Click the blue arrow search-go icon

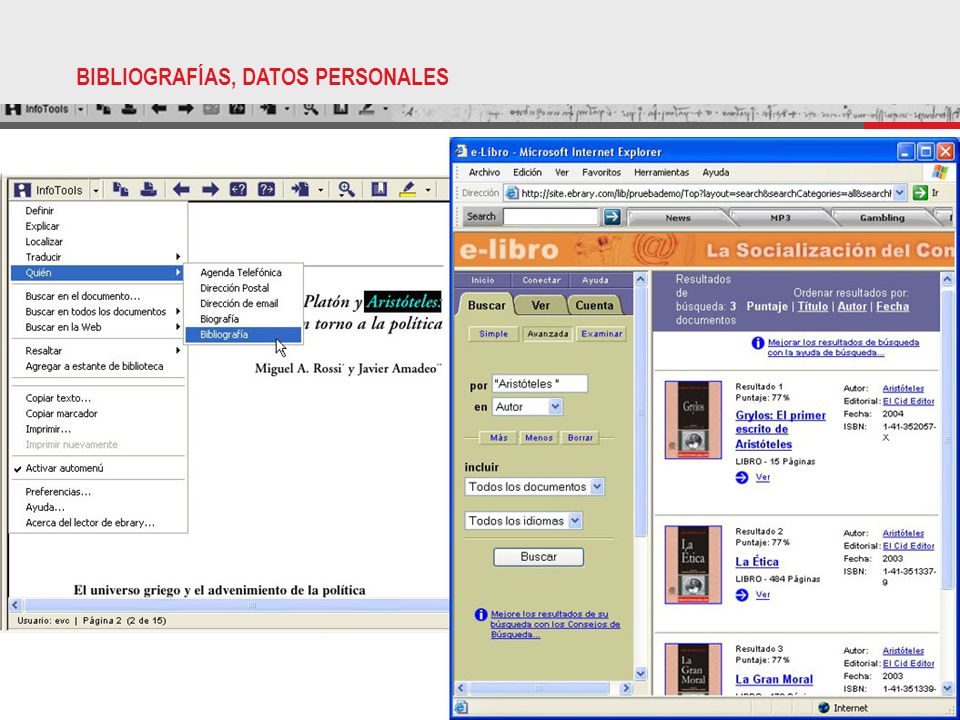click(612, 217)
